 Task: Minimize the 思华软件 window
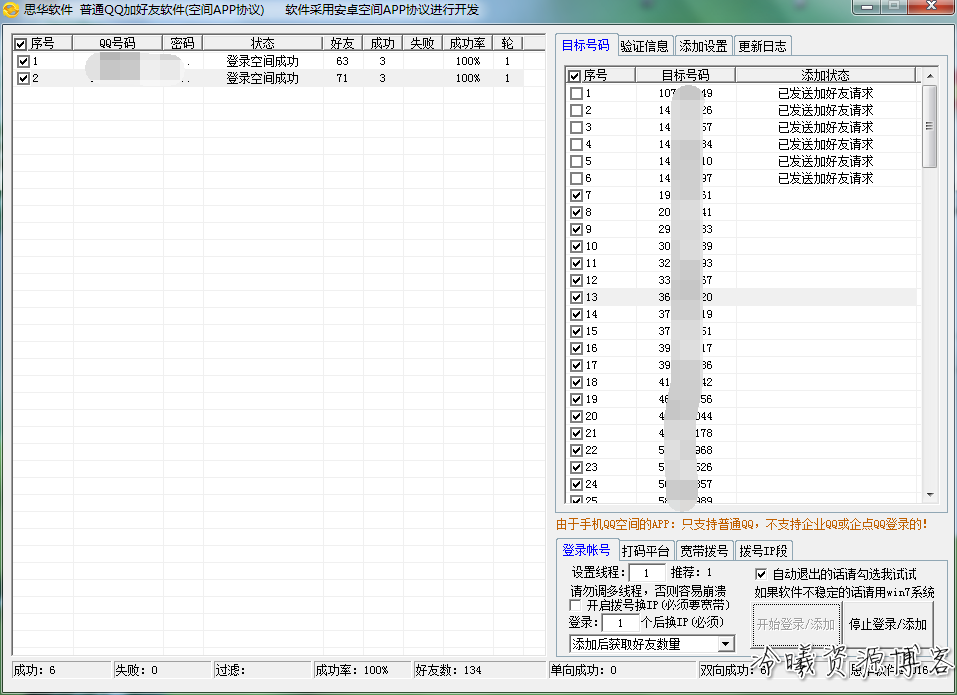pyautogui.click(x=865, y=6)
